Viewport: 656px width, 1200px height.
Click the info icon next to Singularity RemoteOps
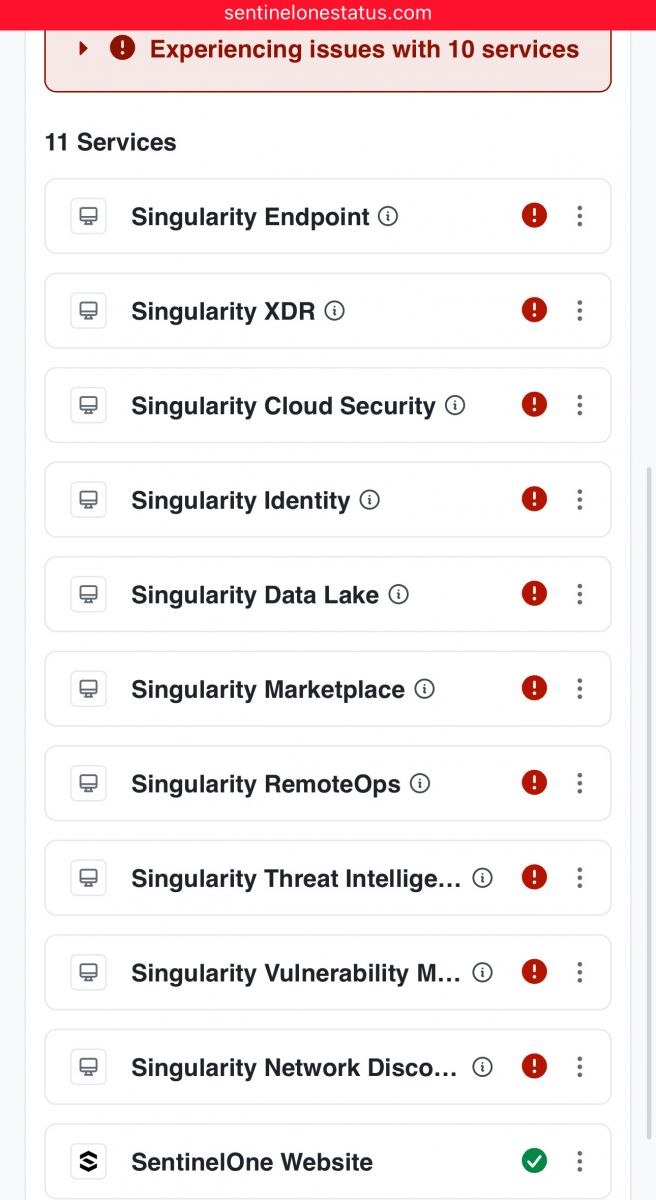point(421,783)
